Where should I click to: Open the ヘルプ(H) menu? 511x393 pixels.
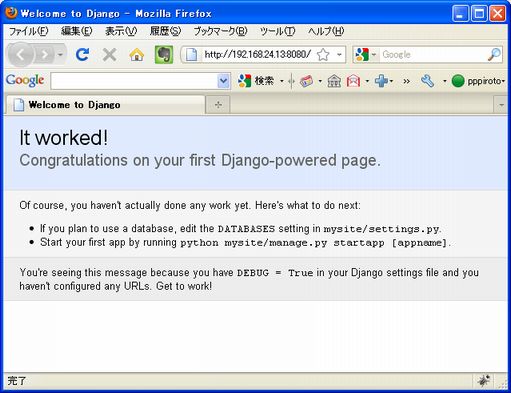pos(326,31)
